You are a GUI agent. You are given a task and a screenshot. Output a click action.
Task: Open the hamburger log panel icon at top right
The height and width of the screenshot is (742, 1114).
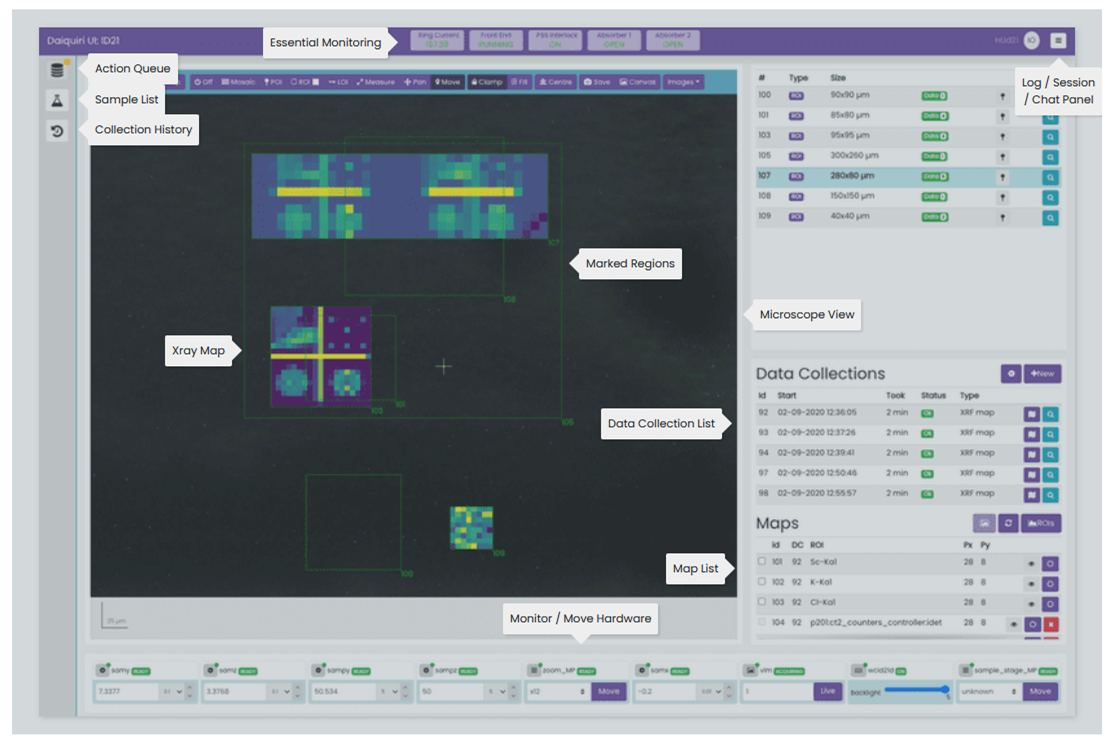(x=1058, y=41)
